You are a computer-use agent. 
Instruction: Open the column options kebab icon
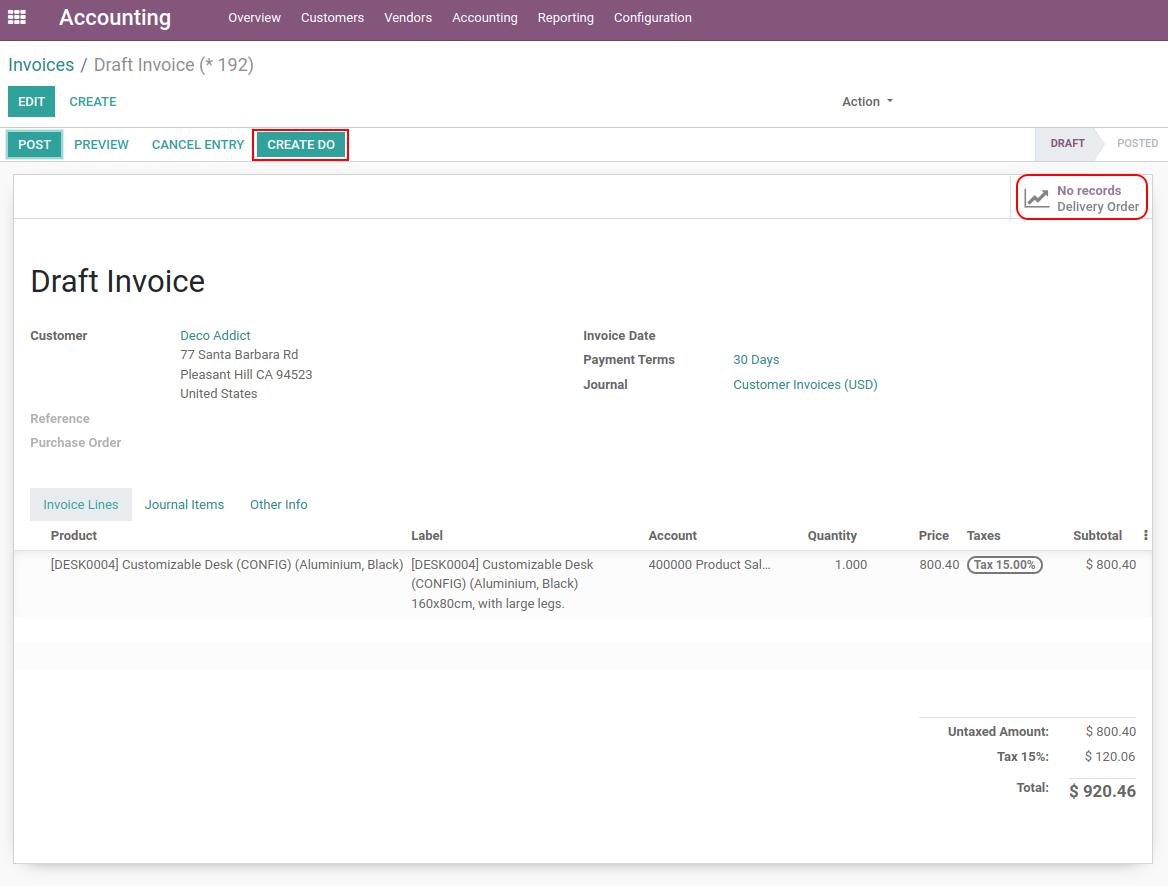(x=1146, y=535)
